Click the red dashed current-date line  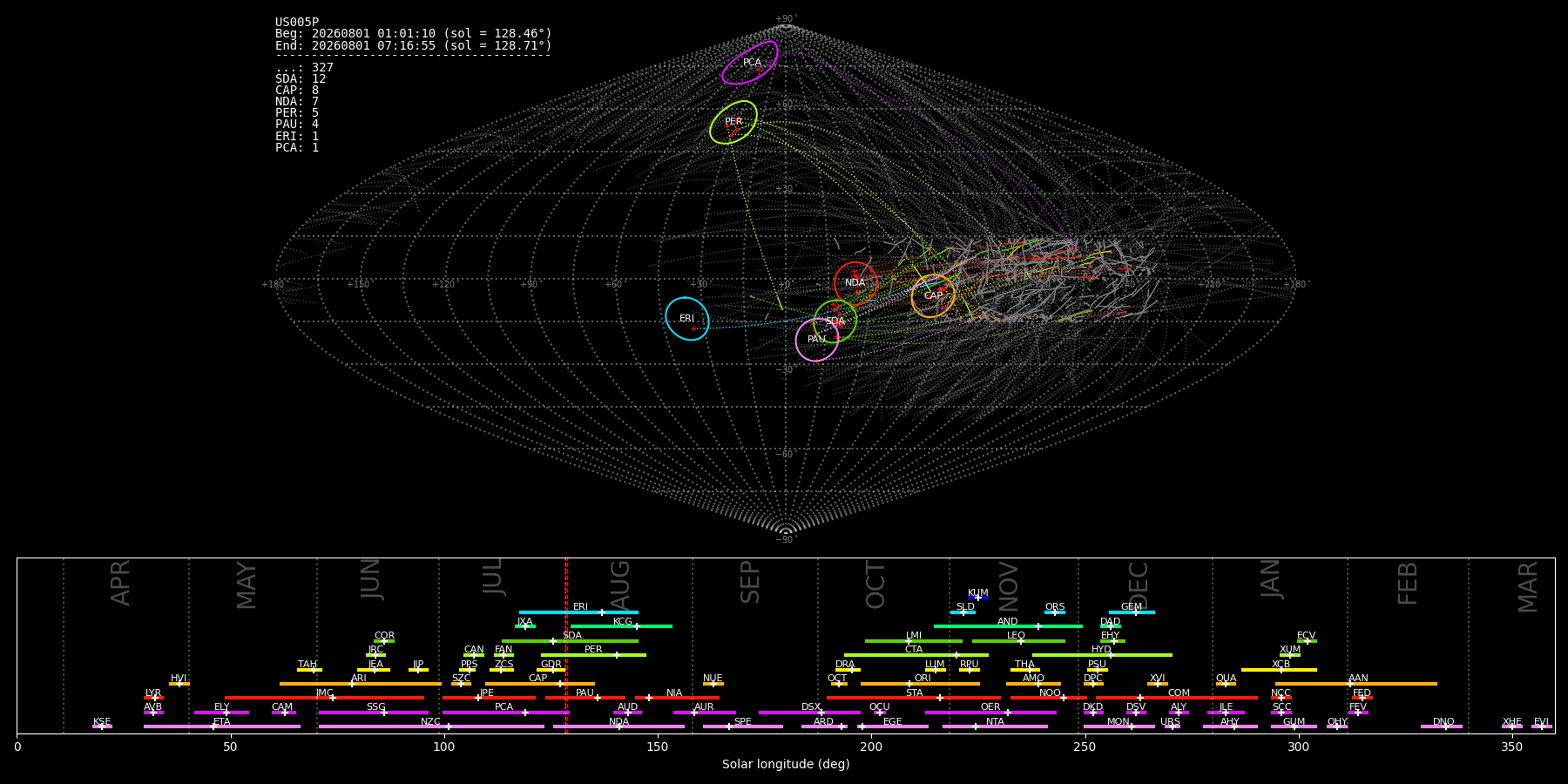pos(566,645)
